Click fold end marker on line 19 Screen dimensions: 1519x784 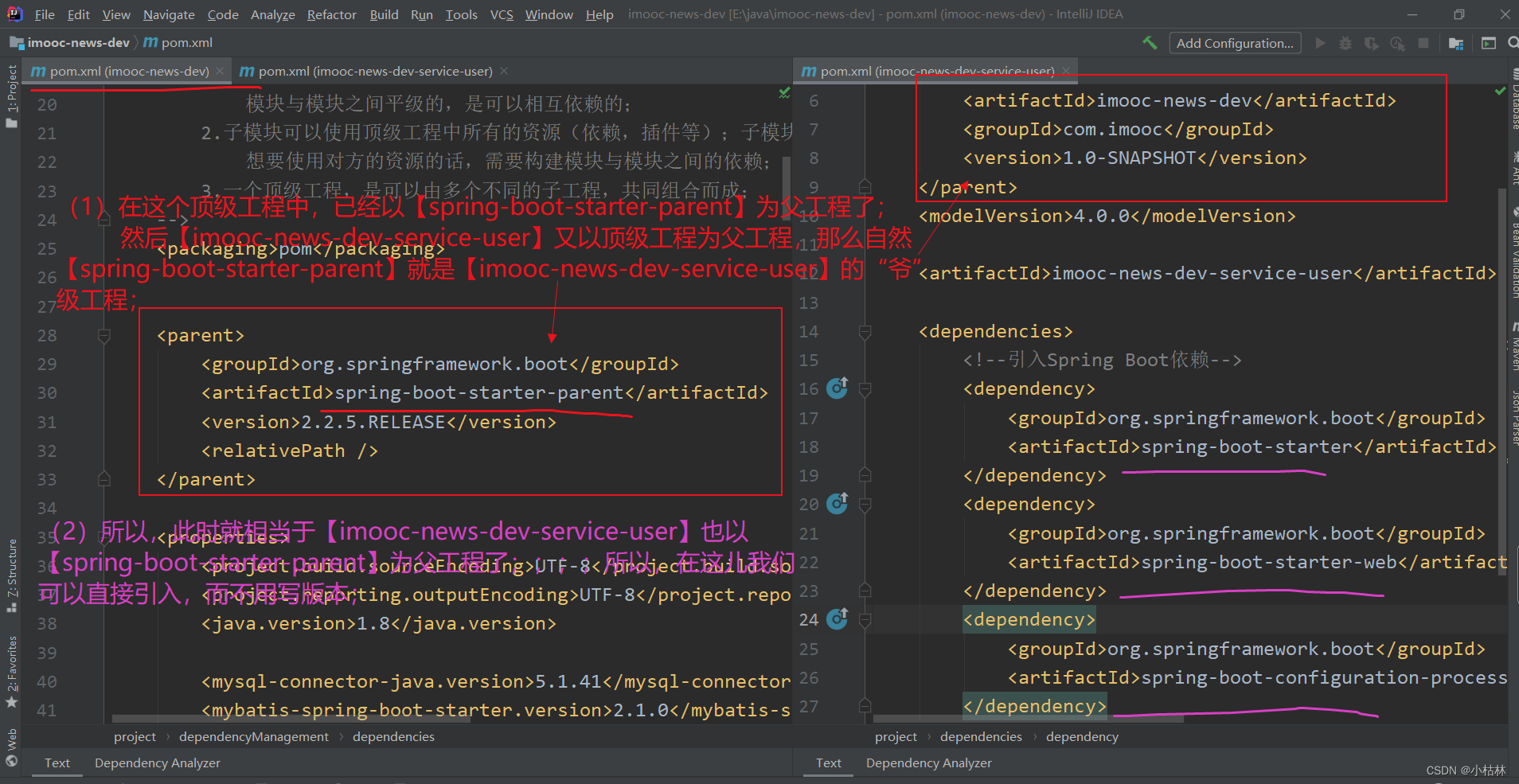pos(865,476)
